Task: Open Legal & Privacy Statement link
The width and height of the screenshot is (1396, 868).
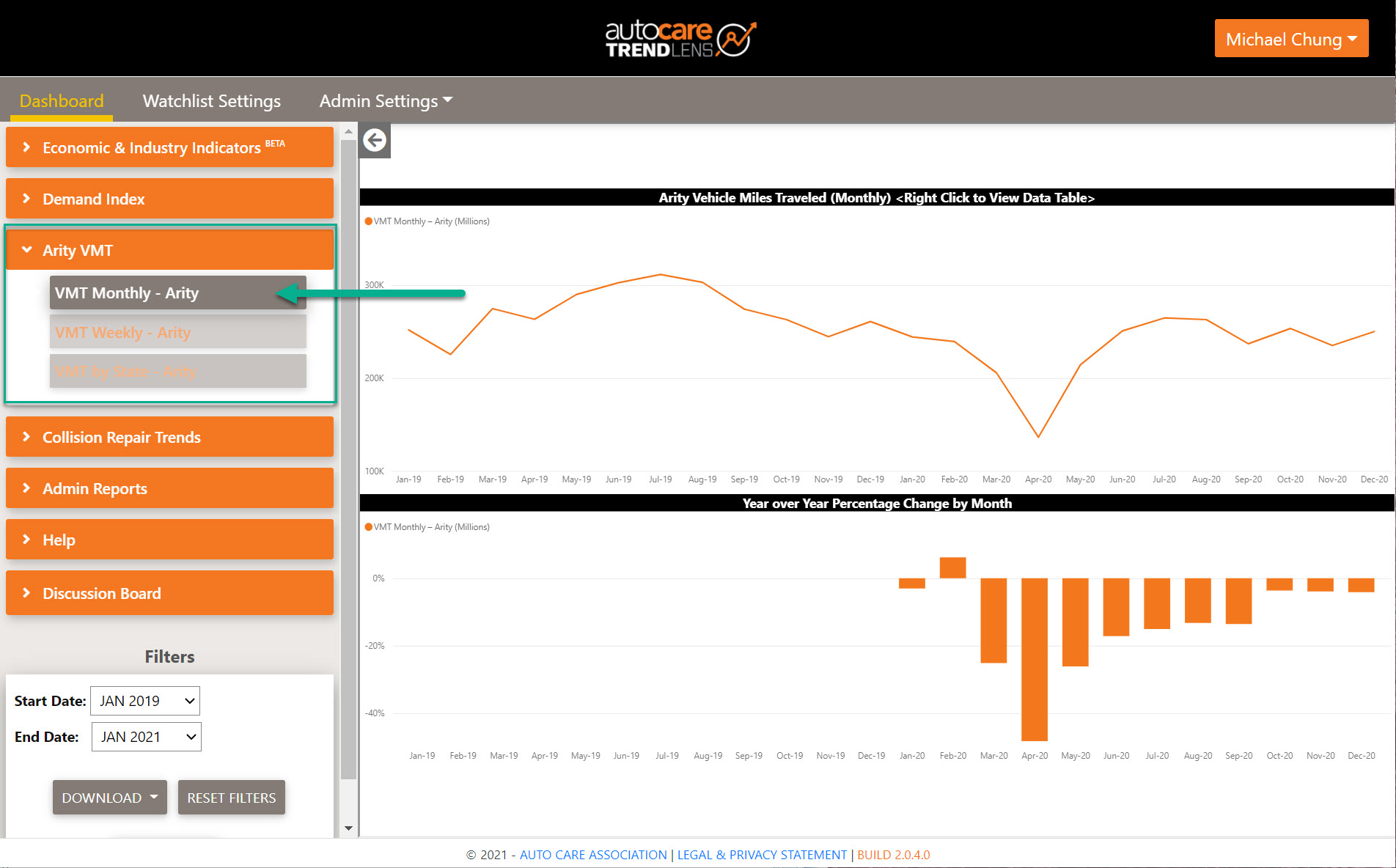Action: pos(762,855)
